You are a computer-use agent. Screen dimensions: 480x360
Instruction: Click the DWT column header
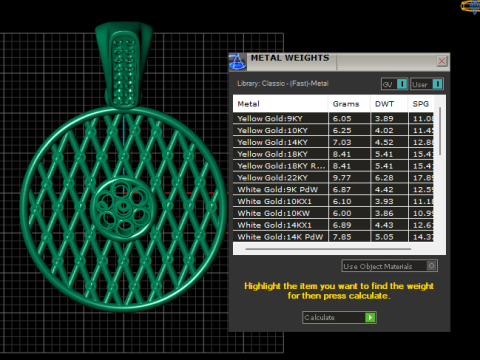pos(389,104)
